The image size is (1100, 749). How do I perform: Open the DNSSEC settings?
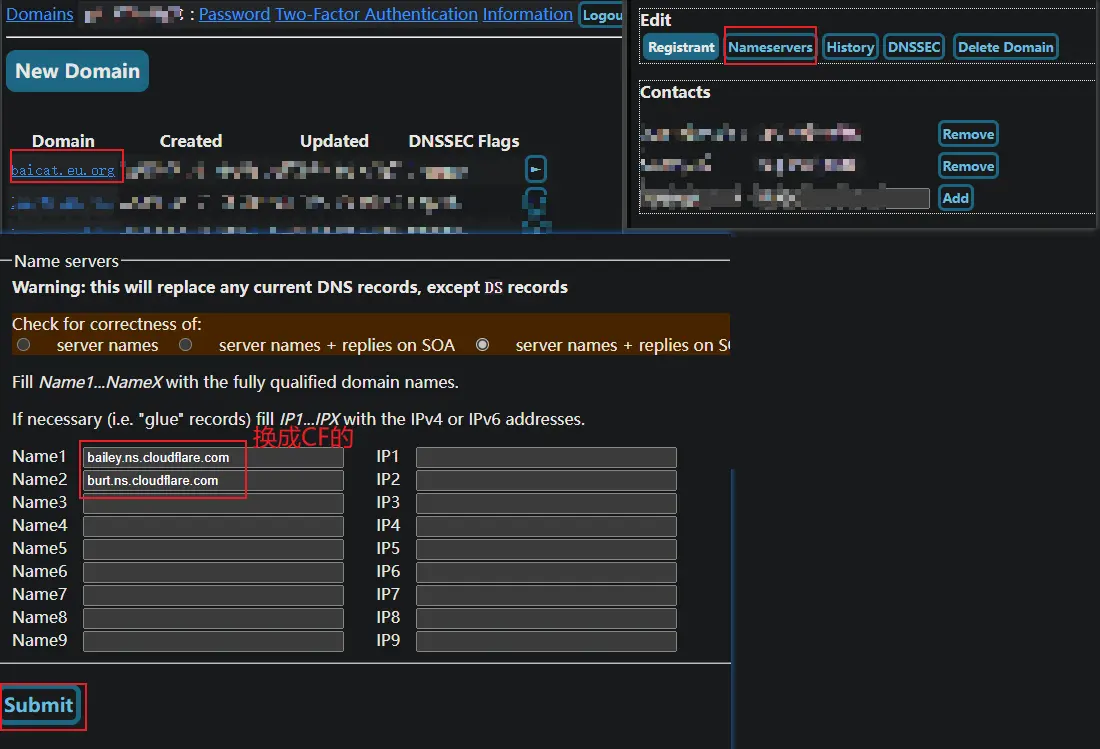coord(914,47)
